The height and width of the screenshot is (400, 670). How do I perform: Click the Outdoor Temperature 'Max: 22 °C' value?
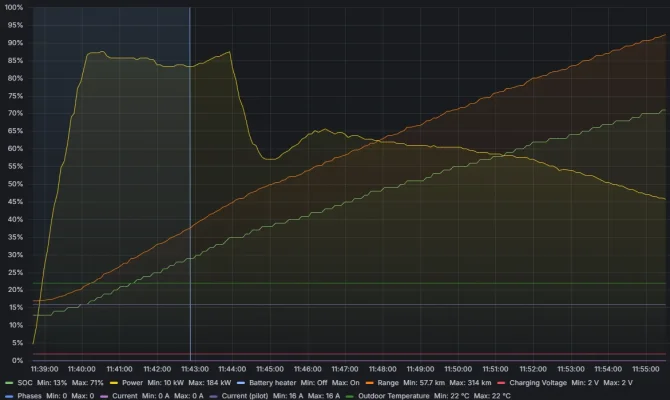[492, 396]
